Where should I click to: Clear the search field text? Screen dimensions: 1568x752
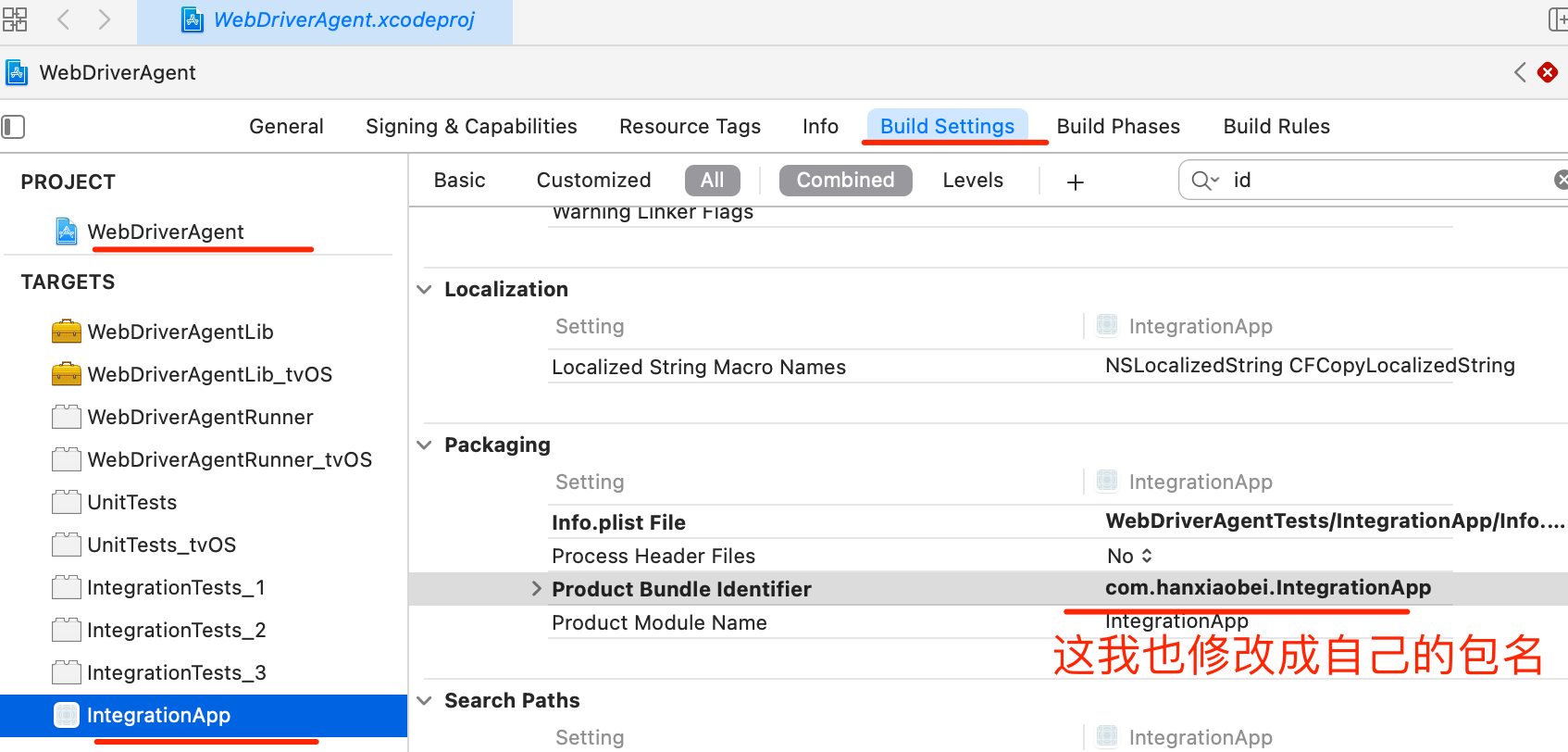[1561, 181]
